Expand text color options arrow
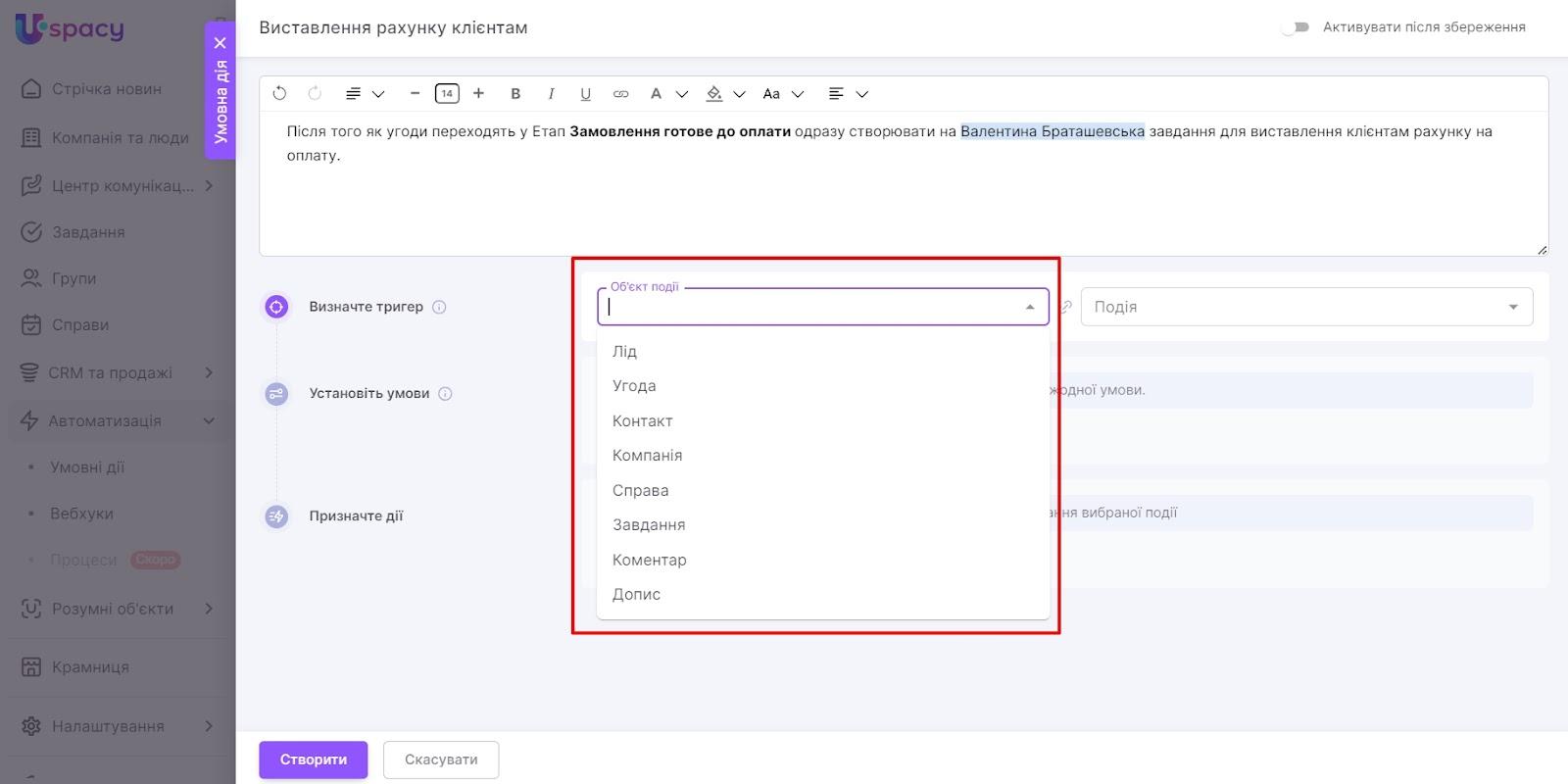 (682, 94)
